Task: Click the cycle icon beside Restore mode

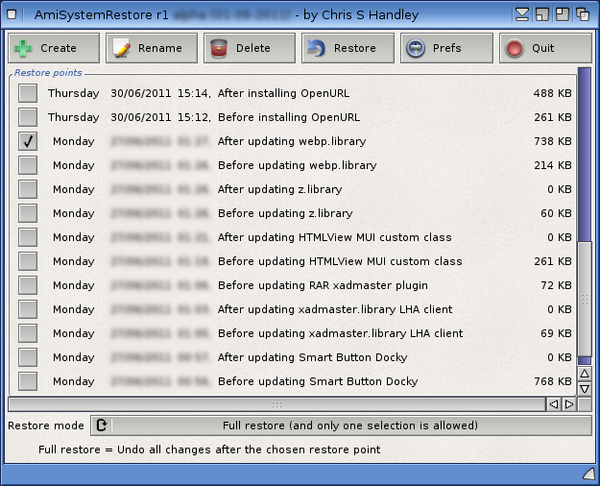Action: (101, 426)
